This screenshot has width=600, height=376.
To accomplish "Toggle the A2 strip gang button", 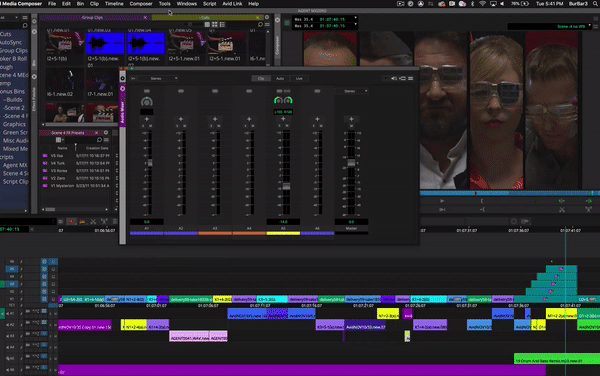I will click(x=181, y=91).
